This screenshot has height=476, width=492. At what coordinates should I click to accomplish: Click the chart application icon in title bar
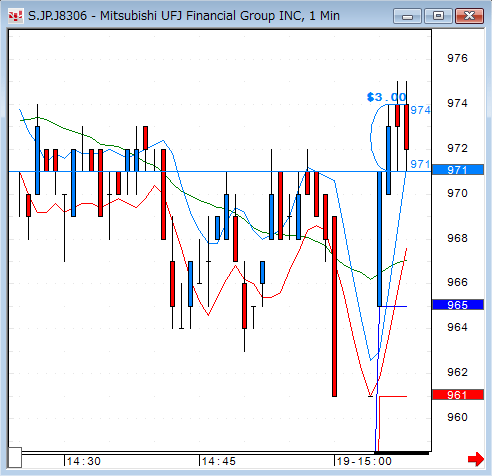coord(15,16)
